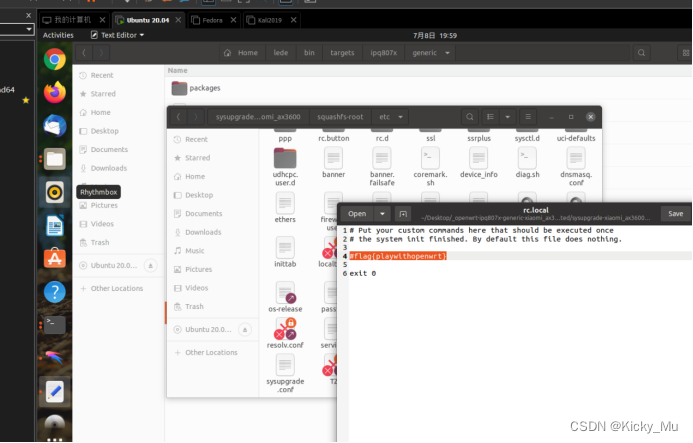Click the Open button in Text Editor
The height and width of the screenshot is (443, 693).
pyautogui.click(x=357, y=214)
